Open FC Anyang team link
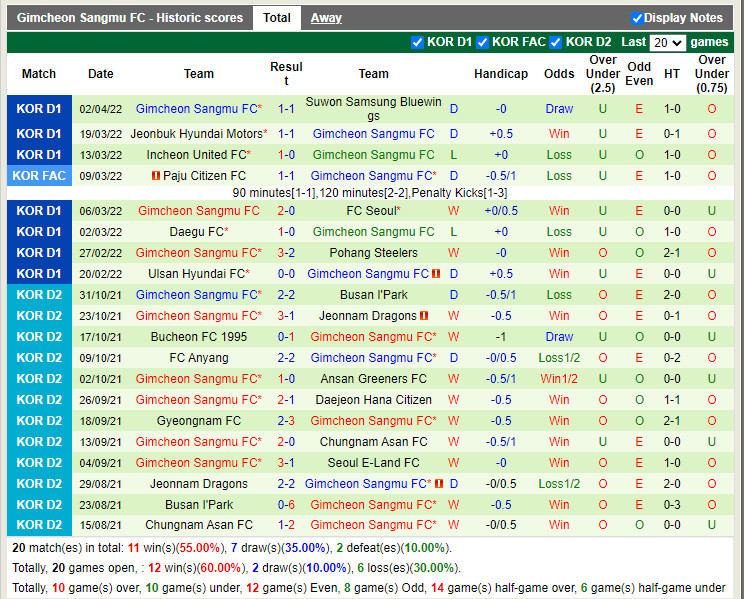Viewport: 744px width, 599px height. click(x=198, y=357)
